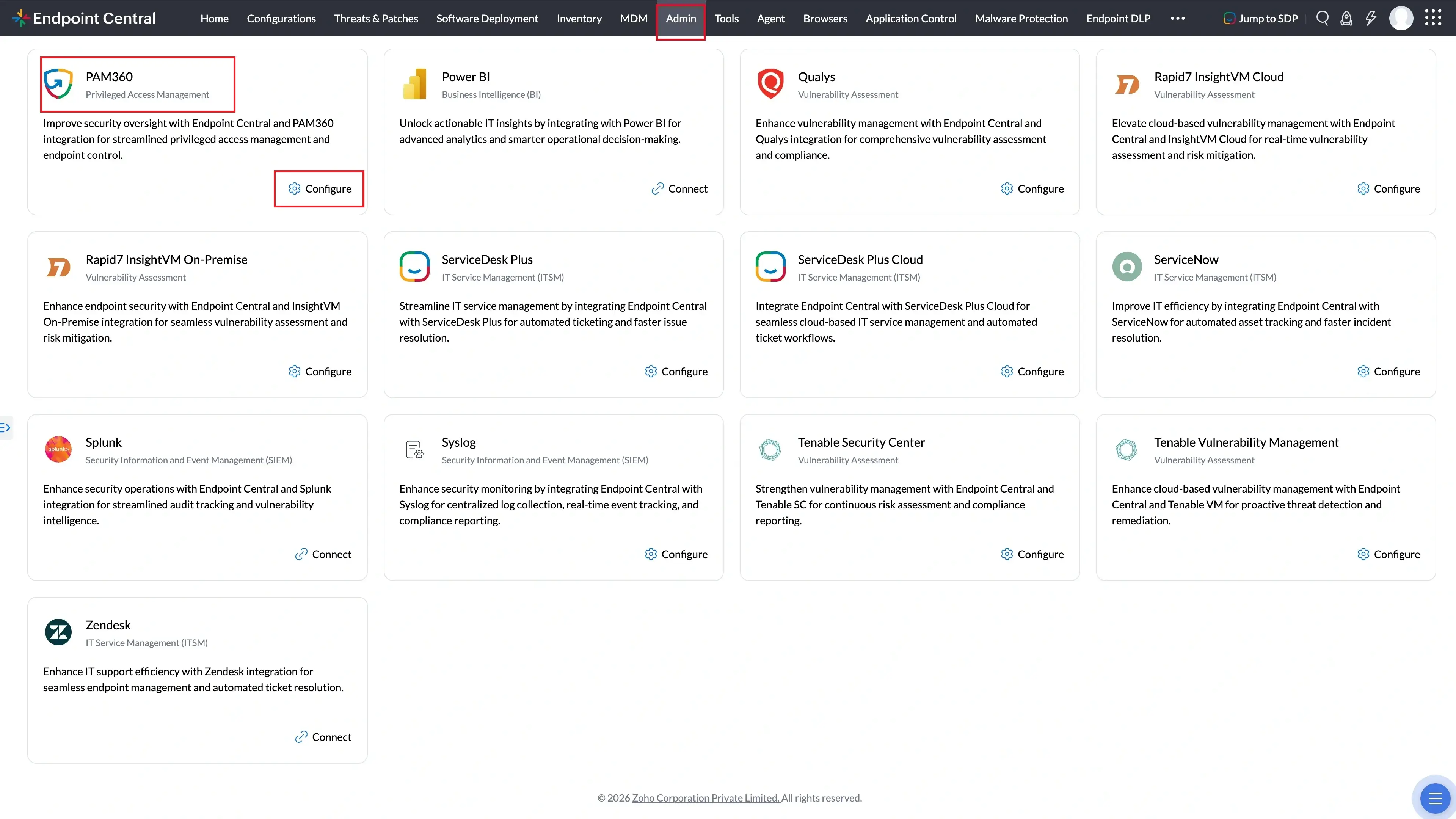Configure Rapid7 InsightVM Cloud
1456x819 pixels.
(1389, 188)
